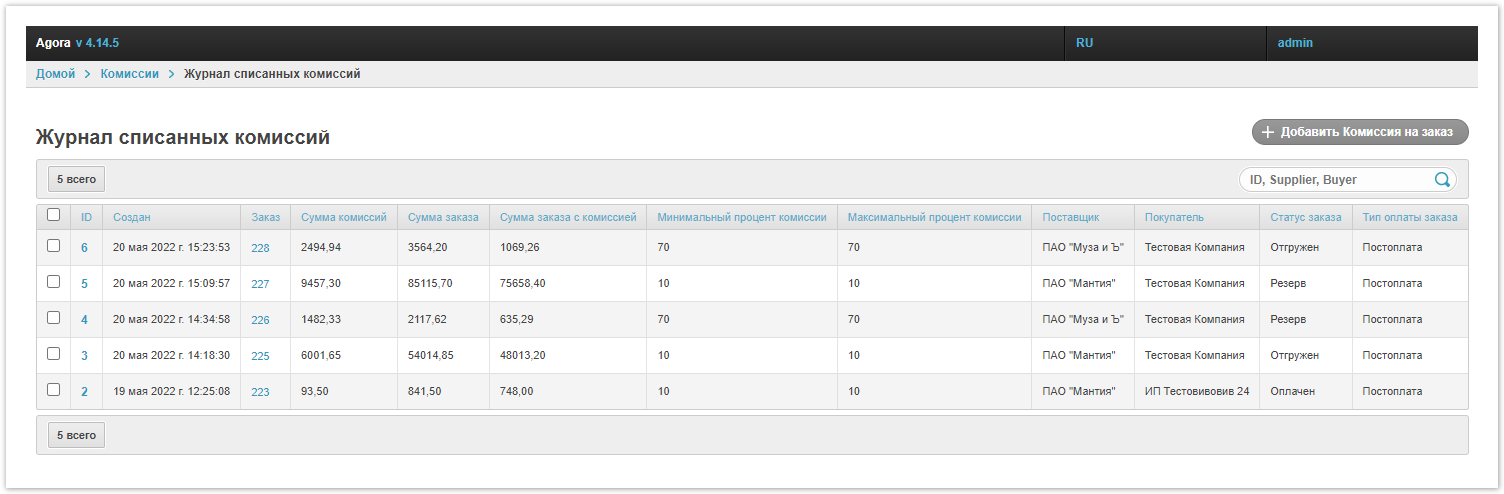Click the bottom 5 всего counter button
This screenshot has width=1504, height=494.
[x=76, y=435]
